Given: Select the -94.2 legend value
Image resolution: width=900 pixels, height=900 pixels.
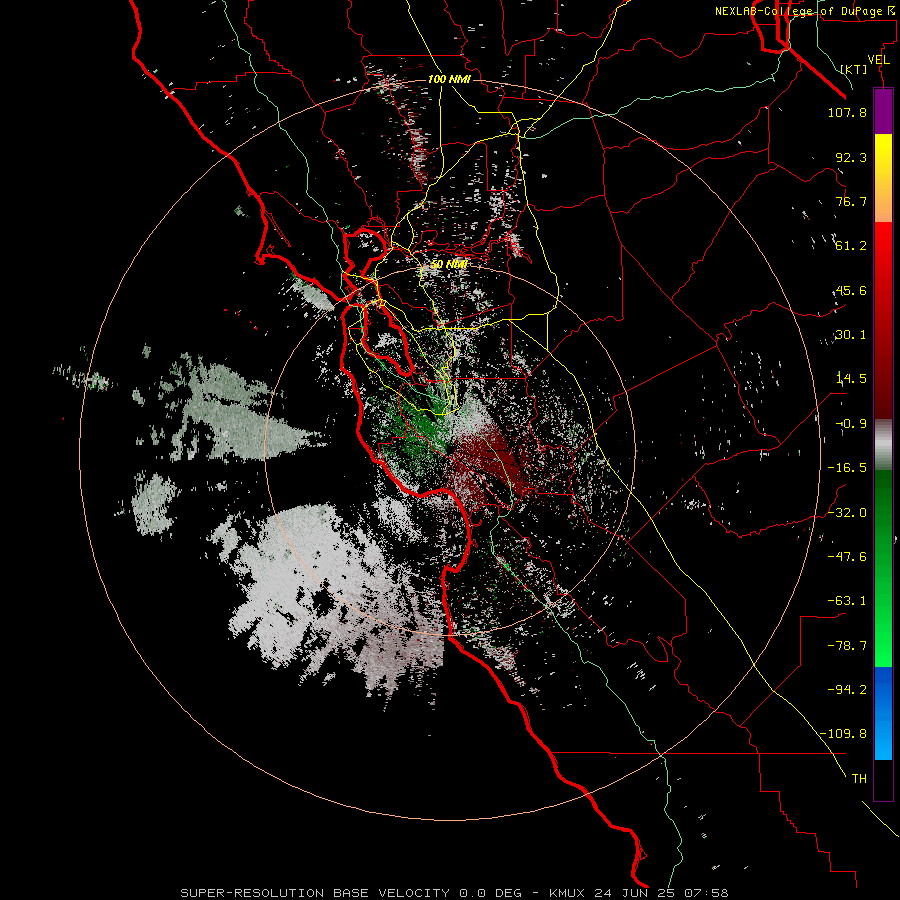Looking at the screenshot, I should [x=847, y=690].
